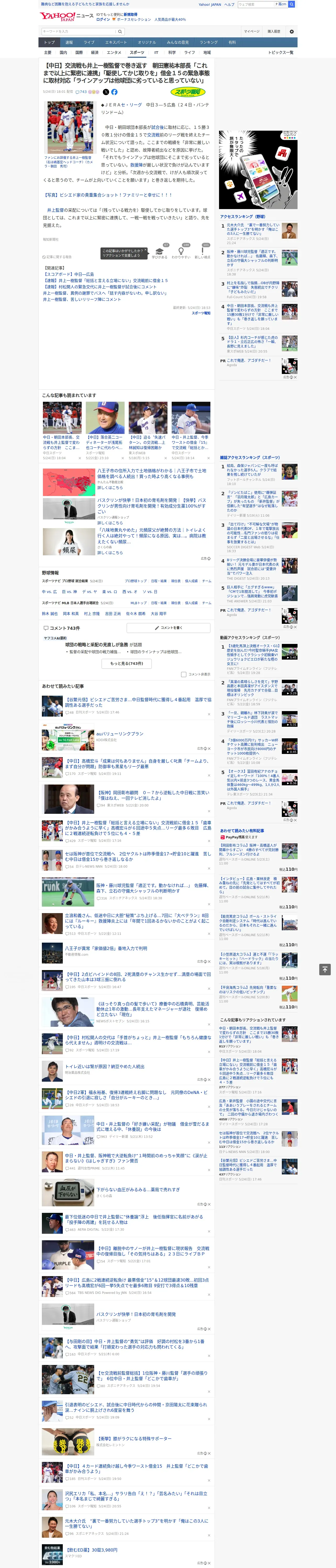Open the ランキング tab
Screen dimensions: 336x1568
(x=209, y=43)
